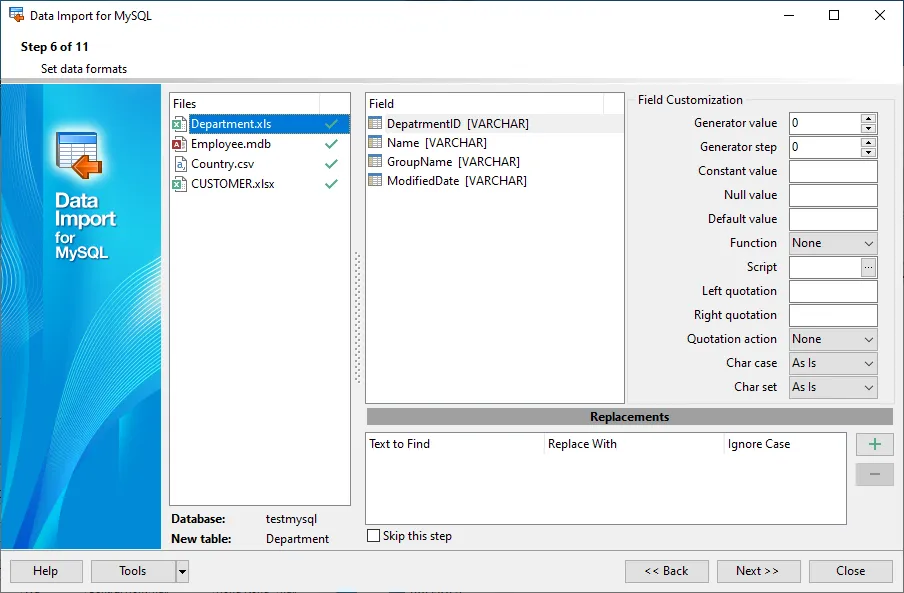Click the Field column header
This screenshot has height=593, width=904.
pos(485,104)
